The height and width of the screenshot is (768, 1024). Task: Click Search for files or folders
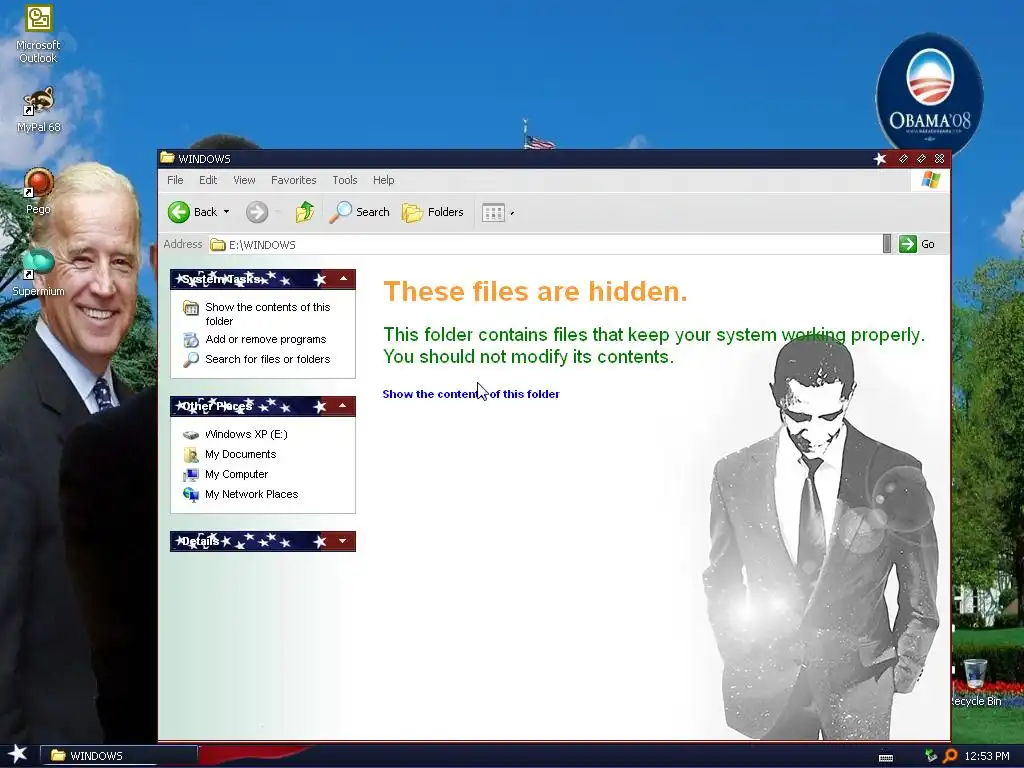coord(267,359)
